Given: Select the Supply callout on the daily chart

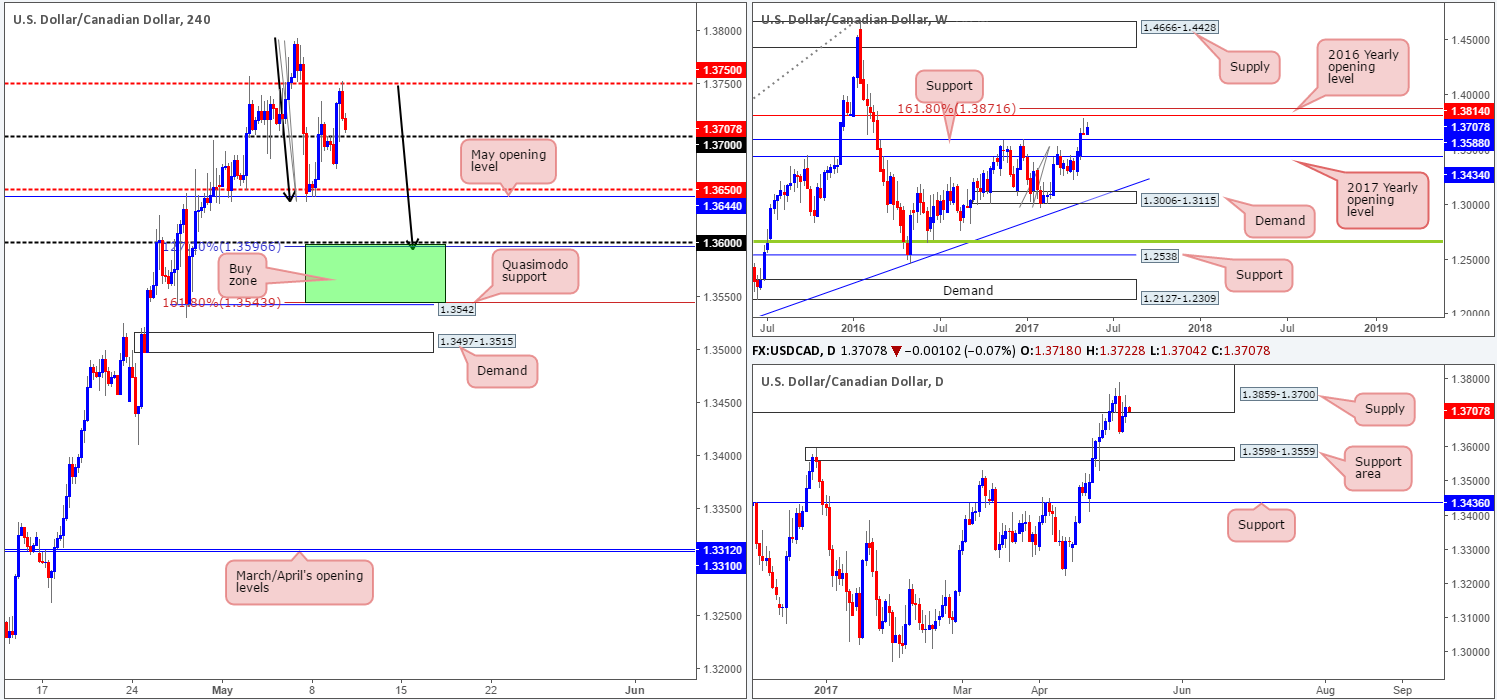Looking at the screenshot, I should pos(1384,409).
